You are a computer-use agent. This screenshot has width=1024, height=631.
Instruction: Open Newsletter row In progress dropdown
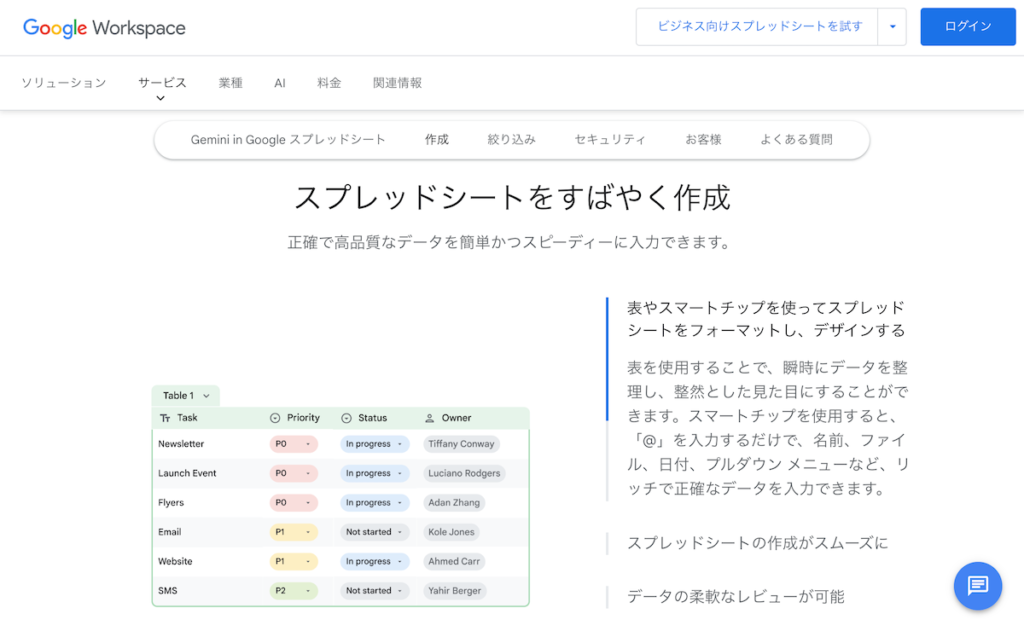tap(374, 444)
